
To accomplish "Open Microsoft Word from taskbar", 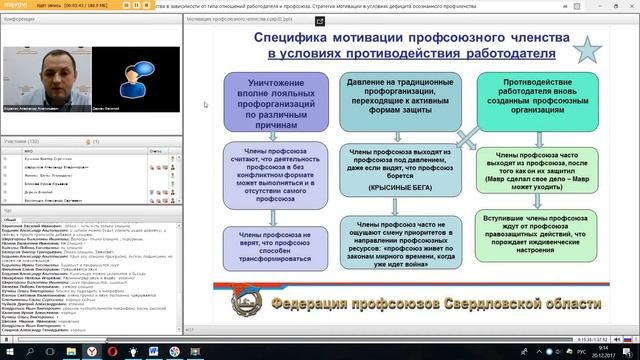I will click(153, 351).
